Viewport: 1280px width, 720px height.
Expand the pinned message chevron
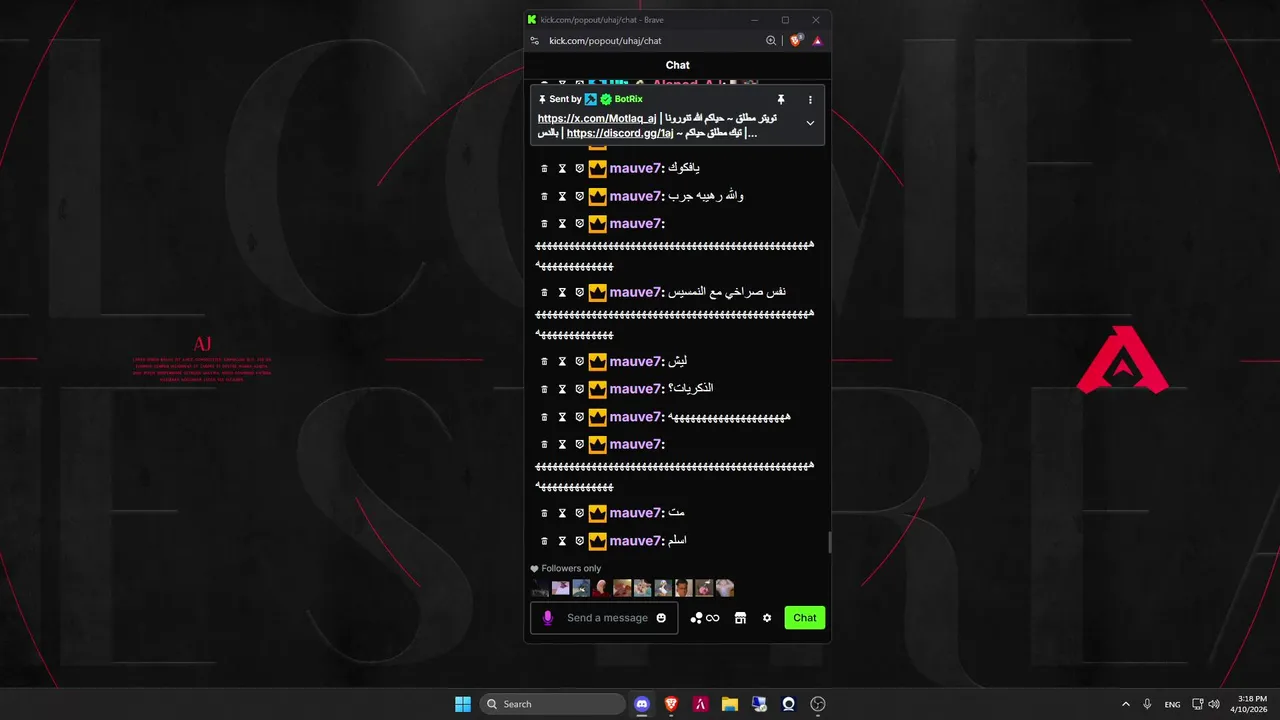(x=810, y=123)
